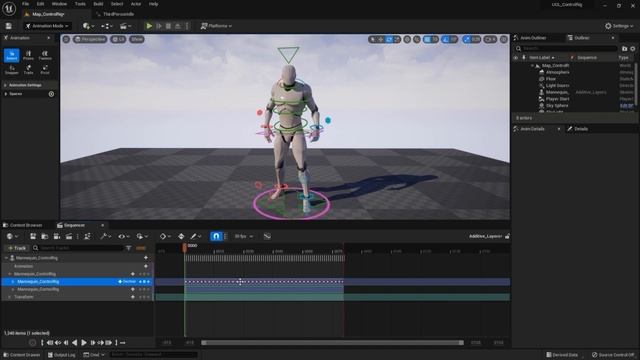Select the Tweens tool in the Animation panel
This screenshot has height=360, width=640.
(45, 56)
